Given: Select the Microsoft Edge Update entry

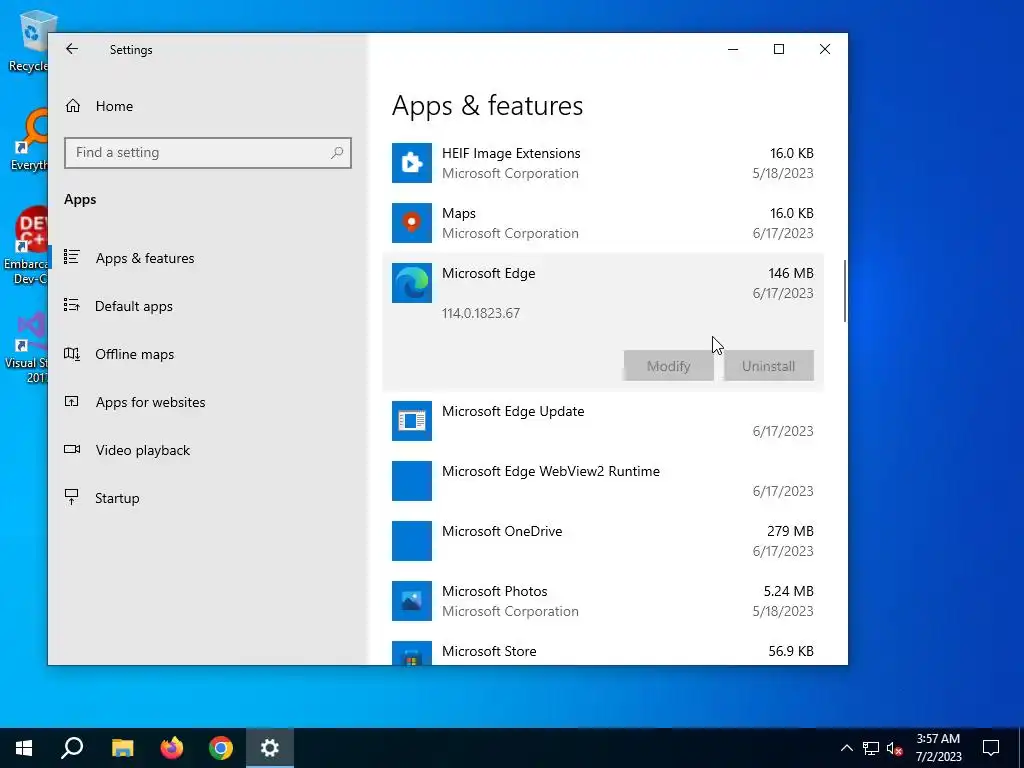Looking at the screenshot, I should point(602,421).
